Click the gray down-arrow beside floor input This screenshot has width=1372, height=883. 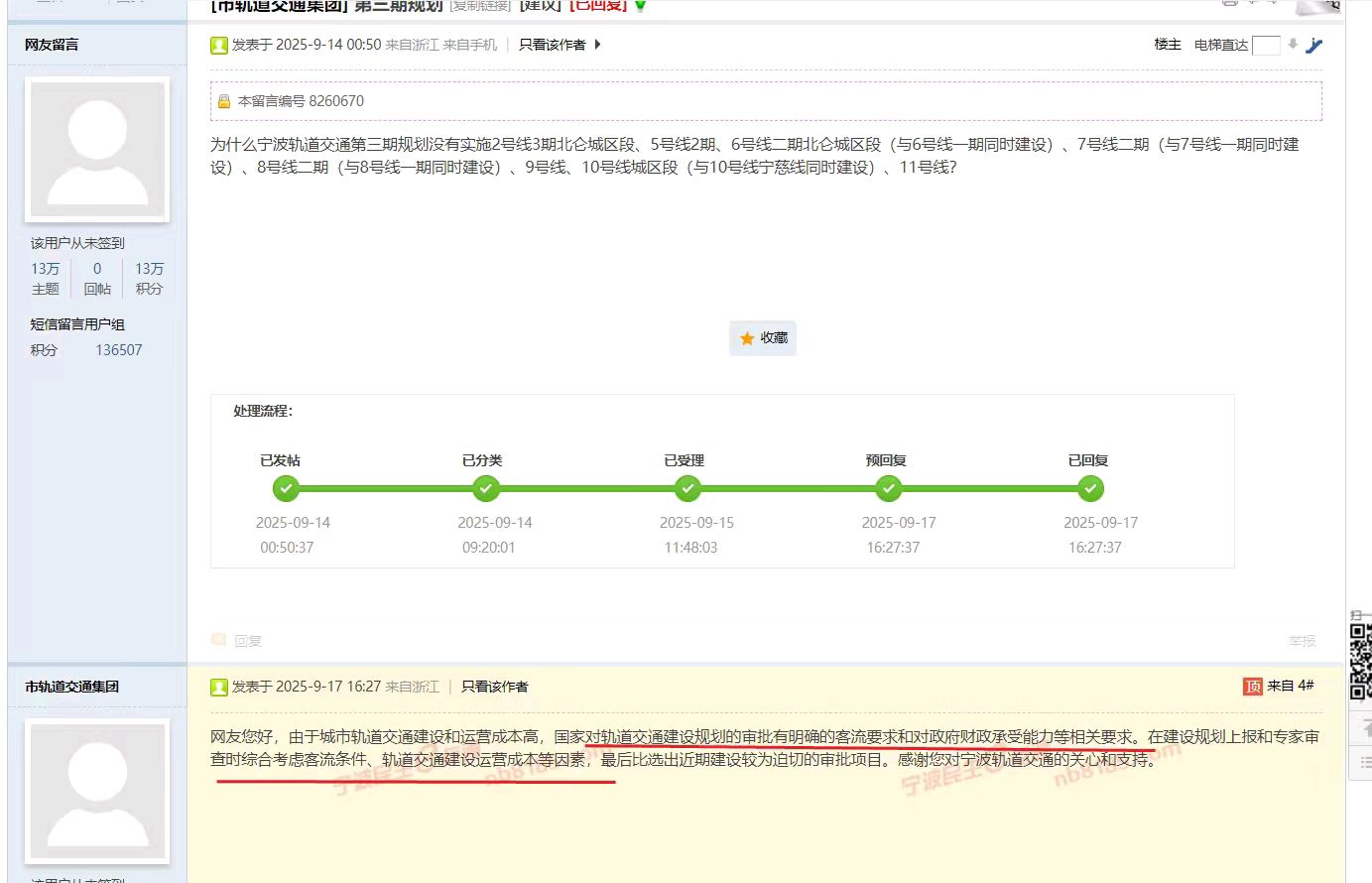[x=1292, y=44]
